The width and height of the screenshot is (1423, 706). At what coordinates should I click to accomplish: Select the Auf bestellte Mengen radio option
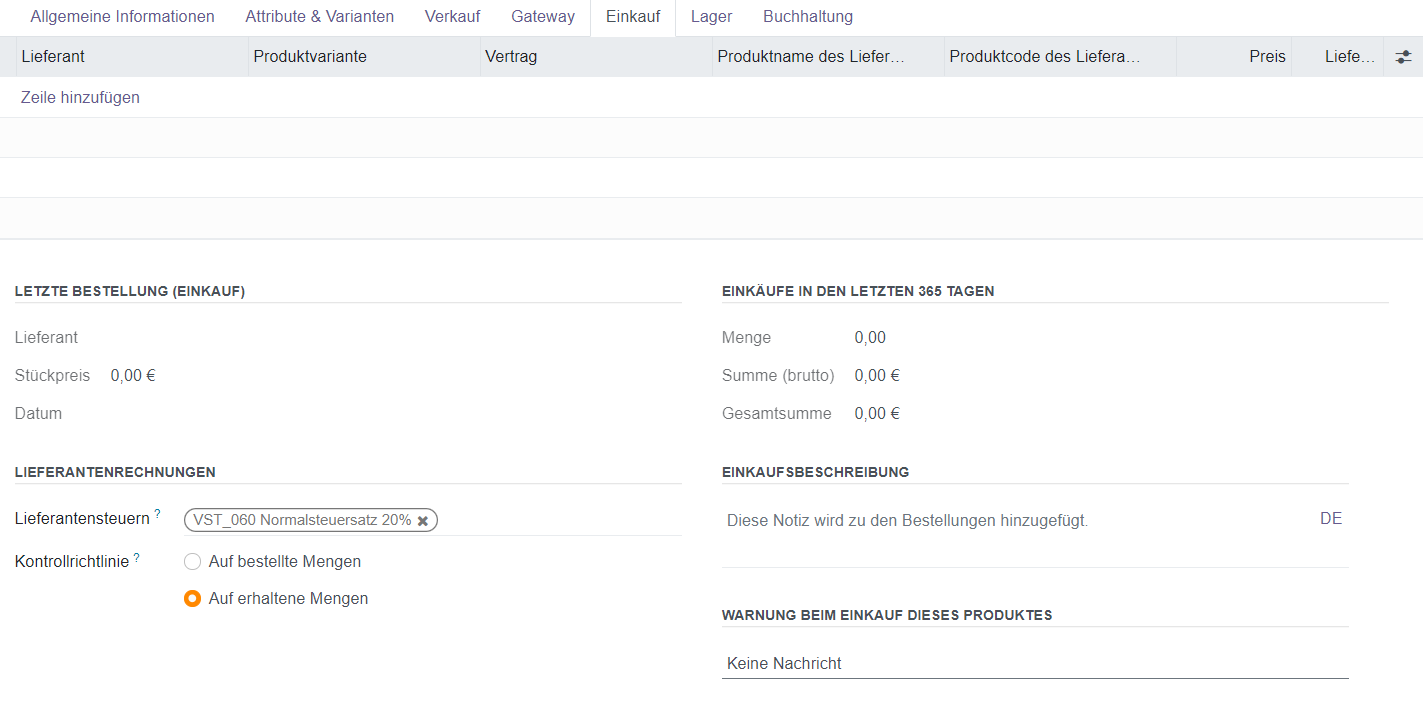coord(193,562)
